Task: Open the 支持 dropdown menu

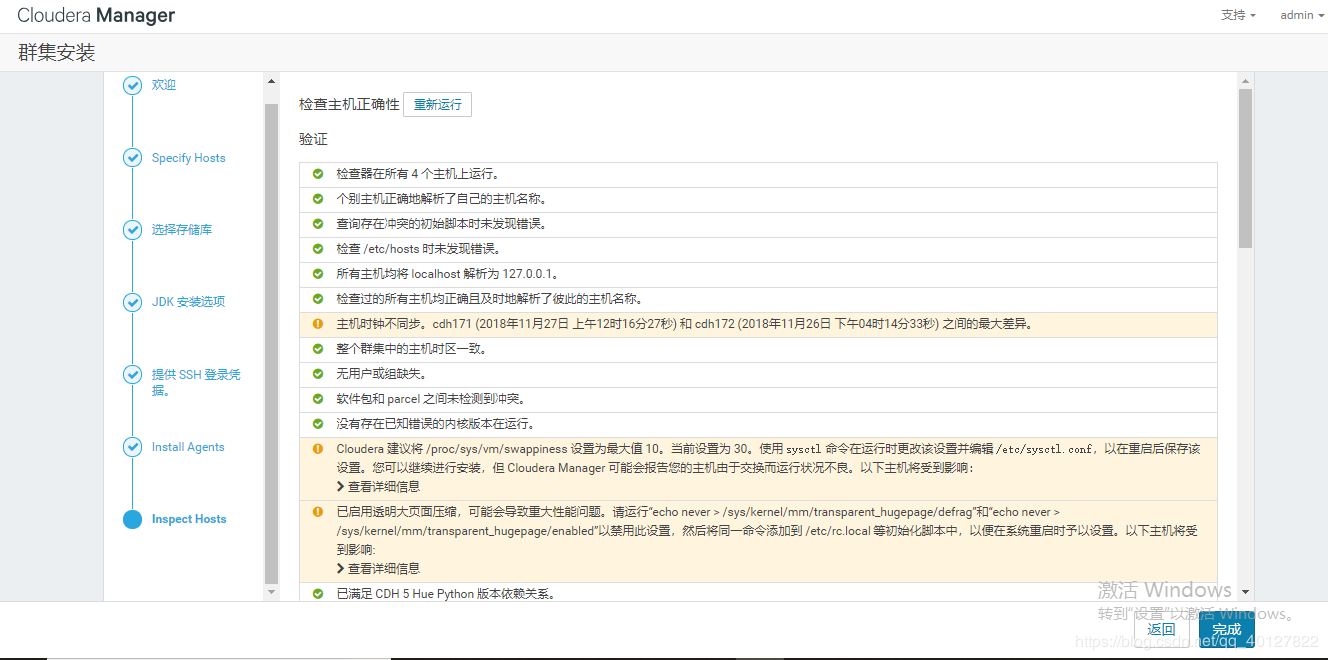Action: [x=1238, y=15]
